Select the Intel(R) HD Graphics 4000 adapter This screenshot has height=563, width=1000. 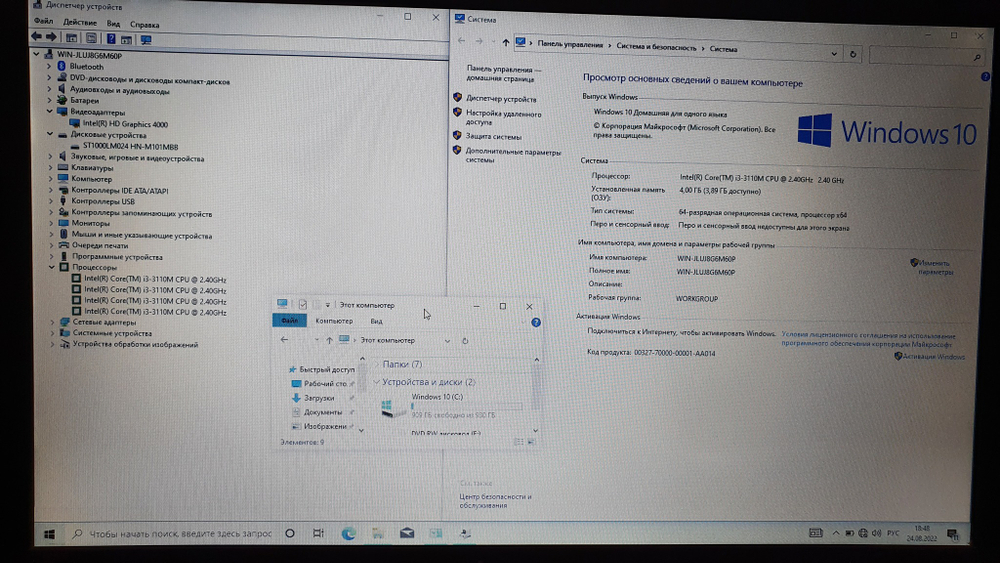(x=125, y=124)
